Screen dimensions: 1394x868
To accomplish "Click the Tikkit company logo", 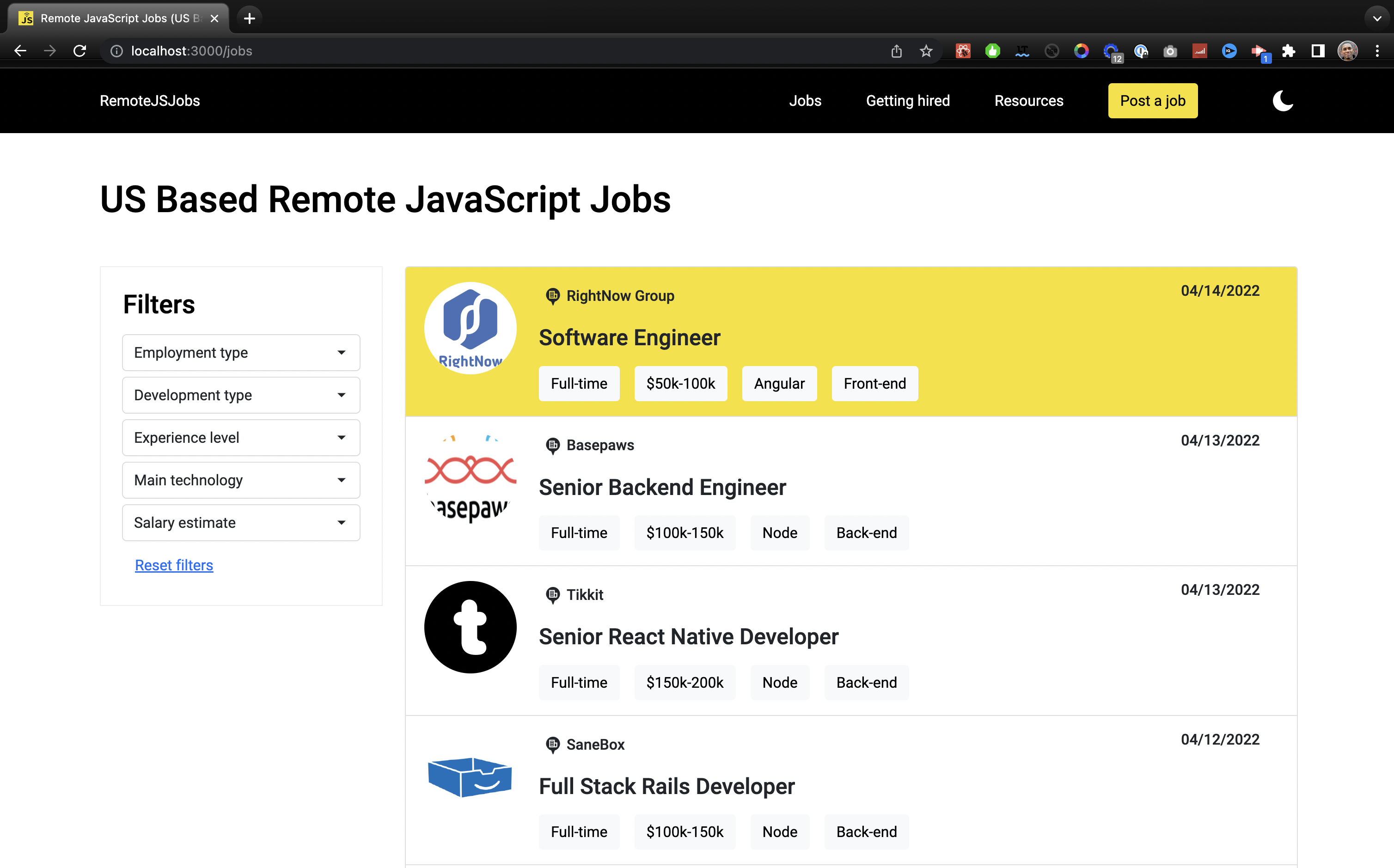I will point(470,627).
